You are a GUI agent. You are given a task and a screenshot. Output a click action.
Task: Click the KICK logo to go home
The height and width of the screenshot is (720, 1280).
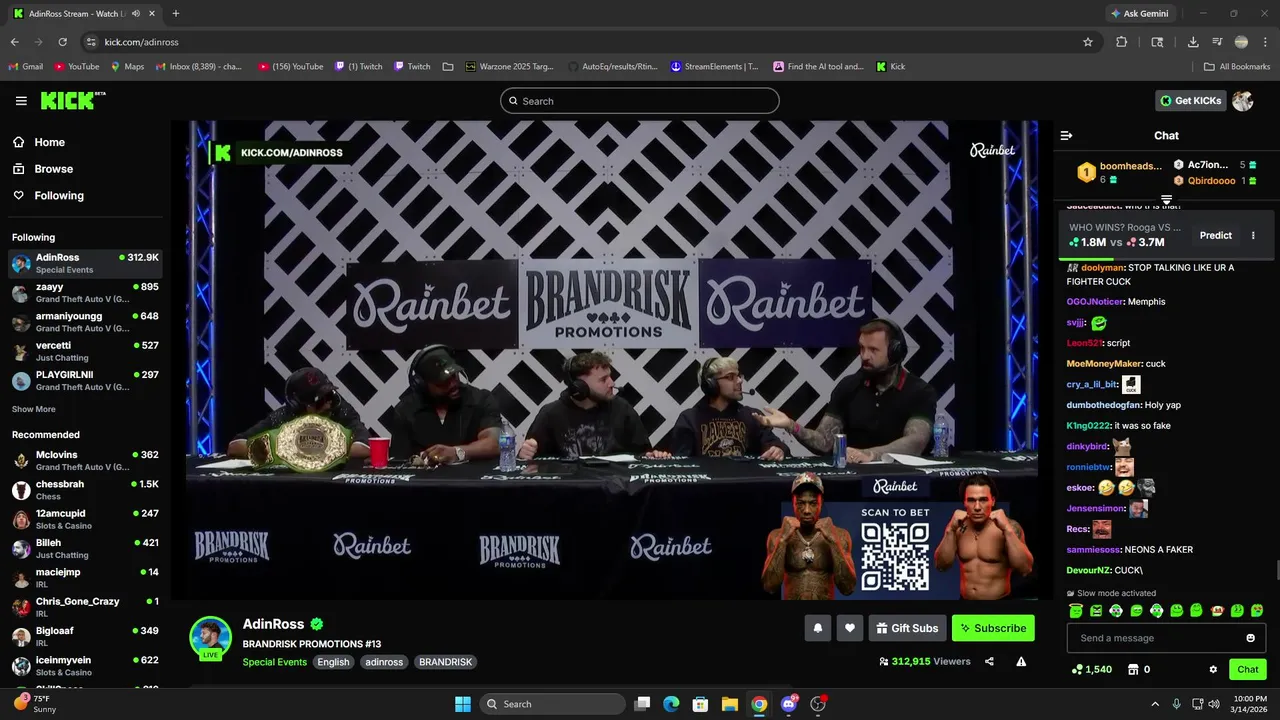tap(72, 100)
